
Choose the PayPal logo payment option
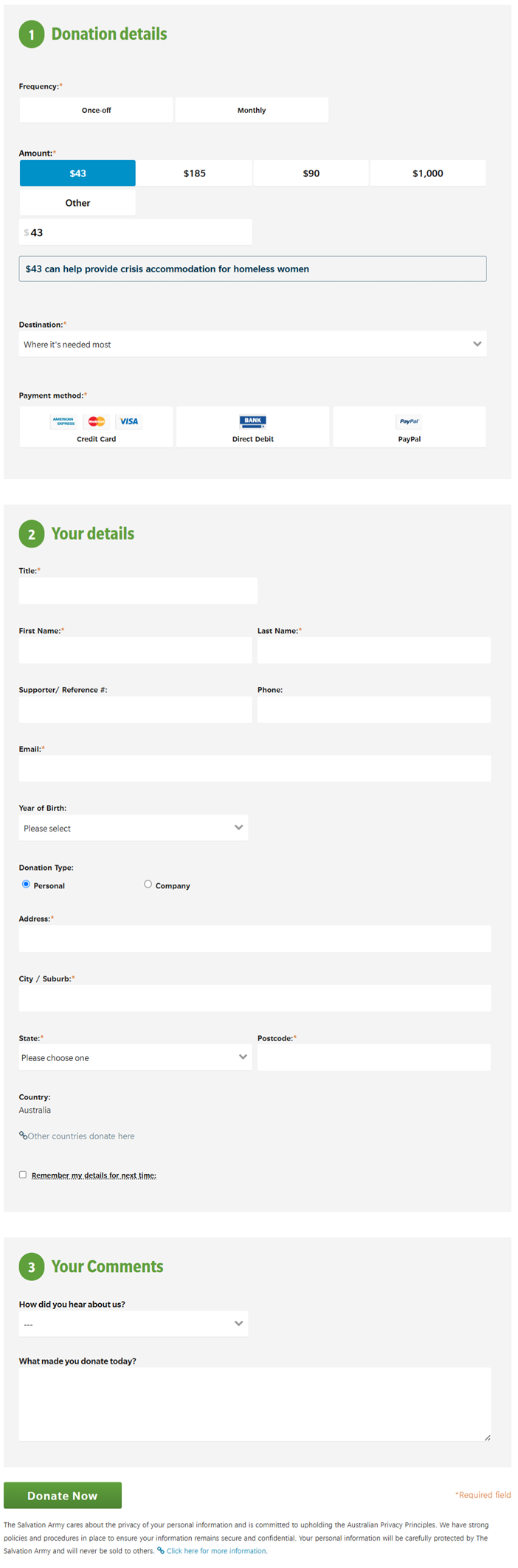click(x=409, y=421)
